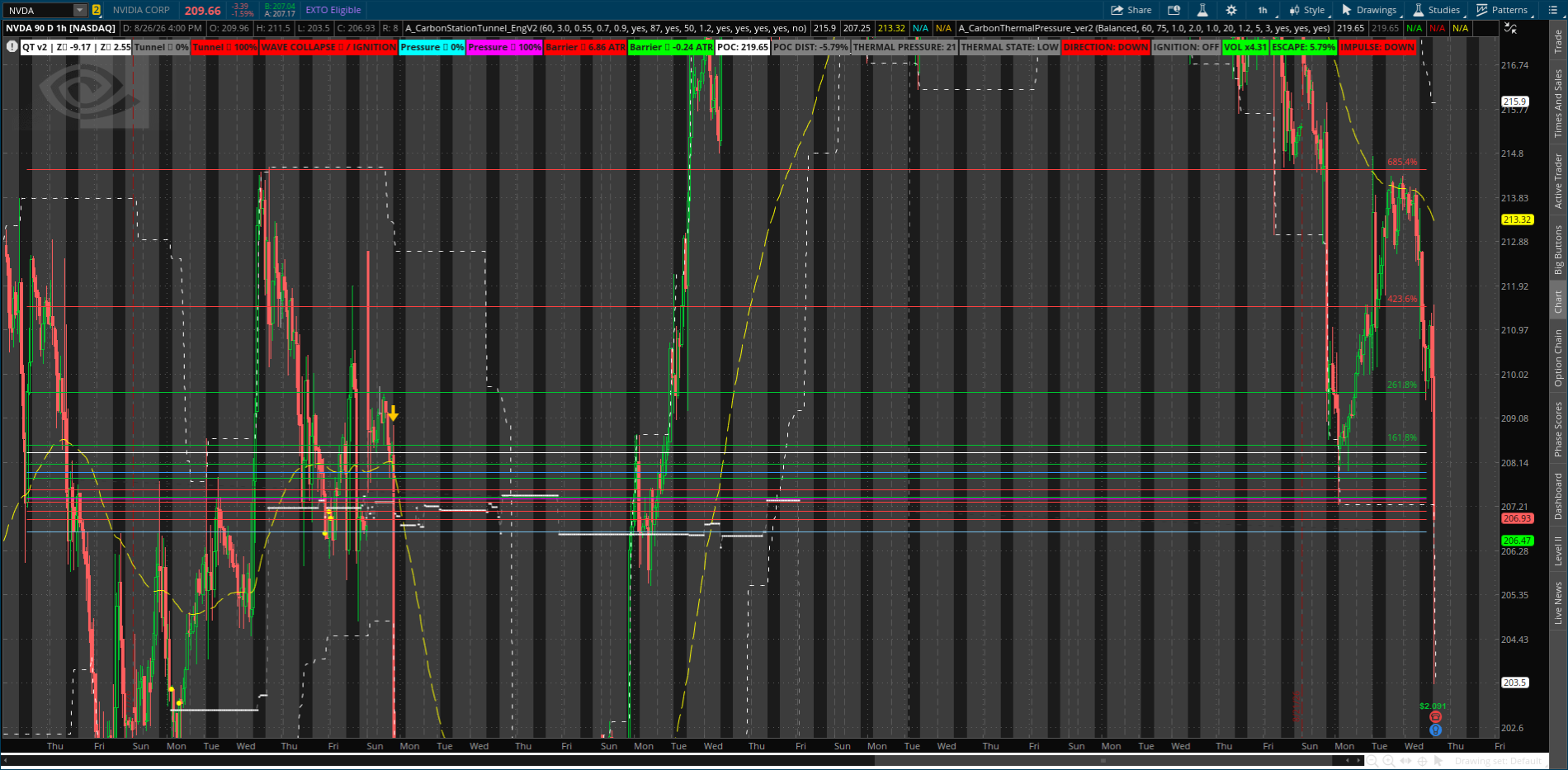Select the Chart side tab
The height and width of the screenshot is (770, 1568).
(x=1558, y=301)
